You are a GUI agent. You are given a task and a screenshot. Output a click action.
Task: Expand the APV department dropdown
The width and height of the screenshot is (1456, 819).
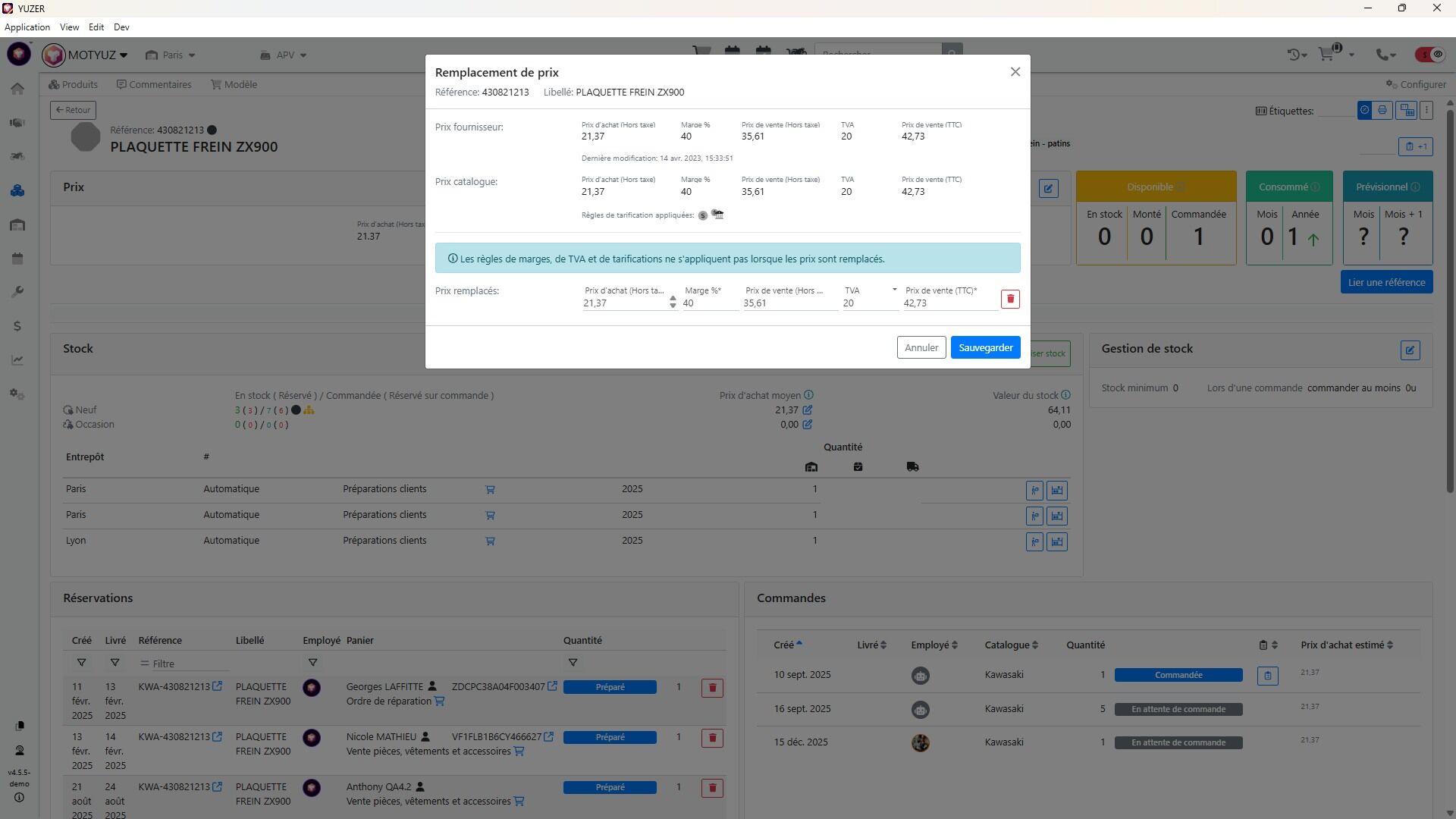click(284, 55)
